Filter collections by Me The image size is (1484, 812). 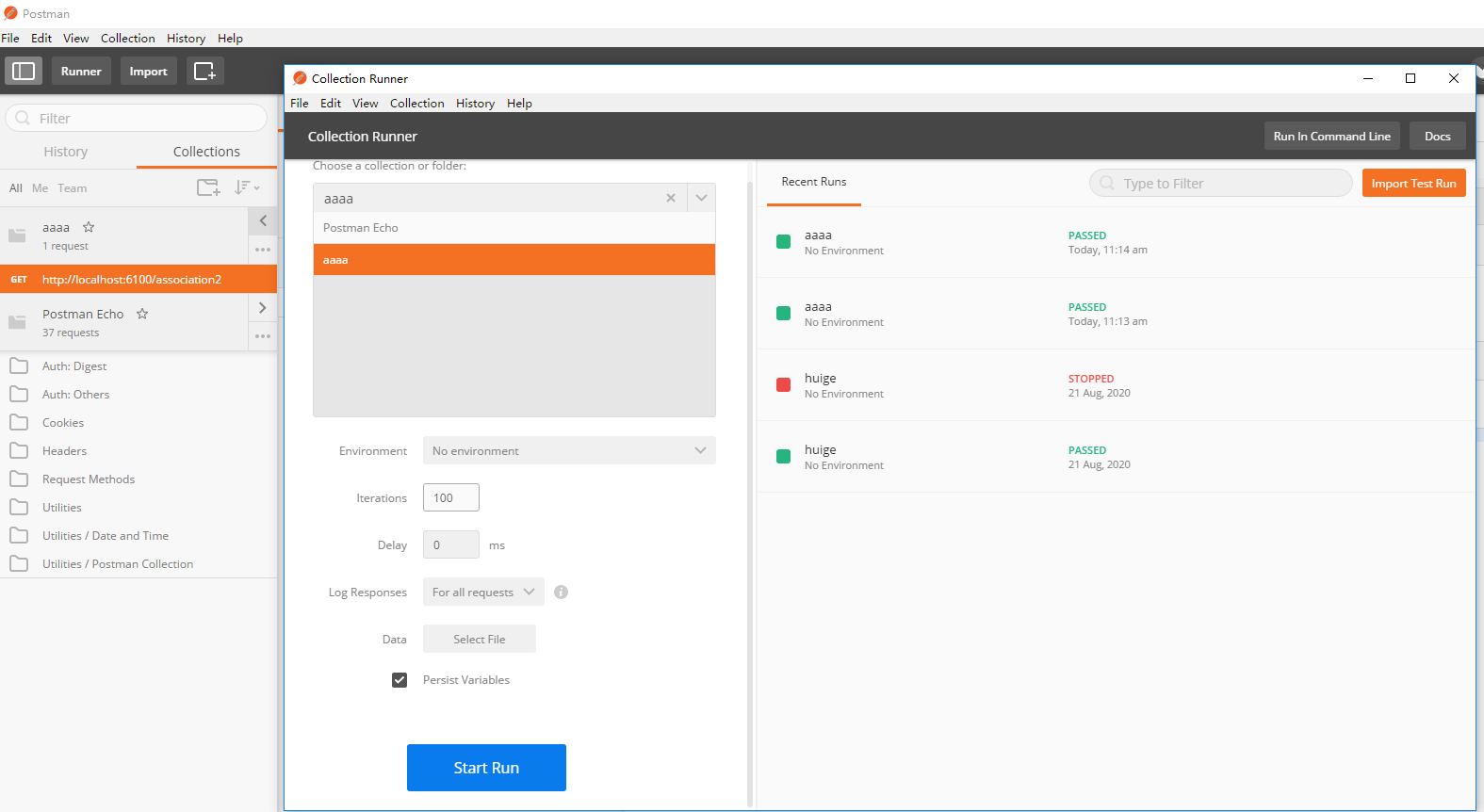[x=40, y=188]
